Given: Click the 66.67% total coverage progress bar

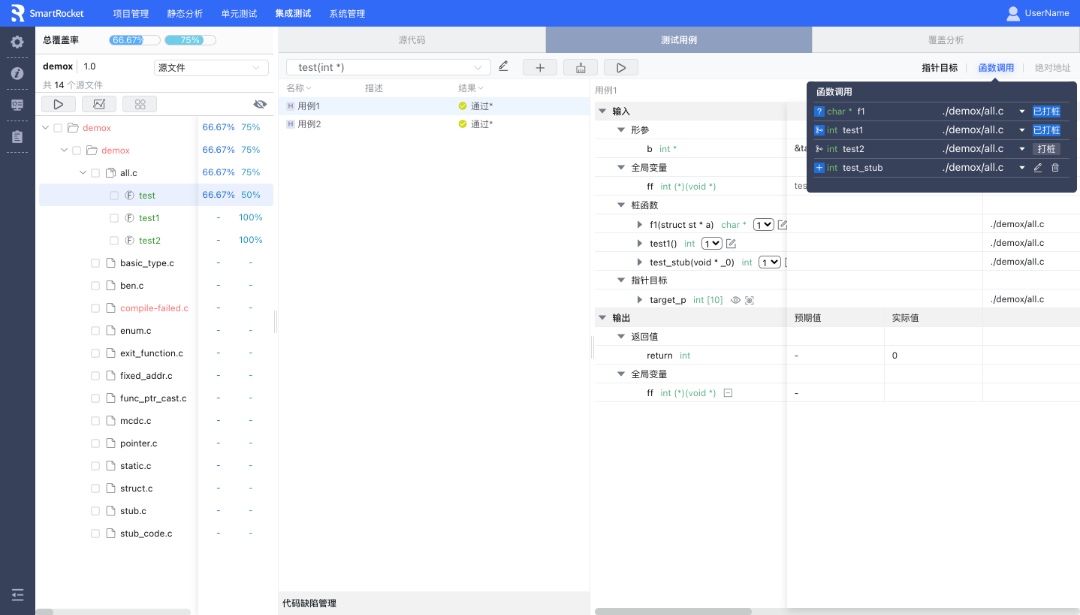Looking at the screenshot, I should tap(134, 40).
